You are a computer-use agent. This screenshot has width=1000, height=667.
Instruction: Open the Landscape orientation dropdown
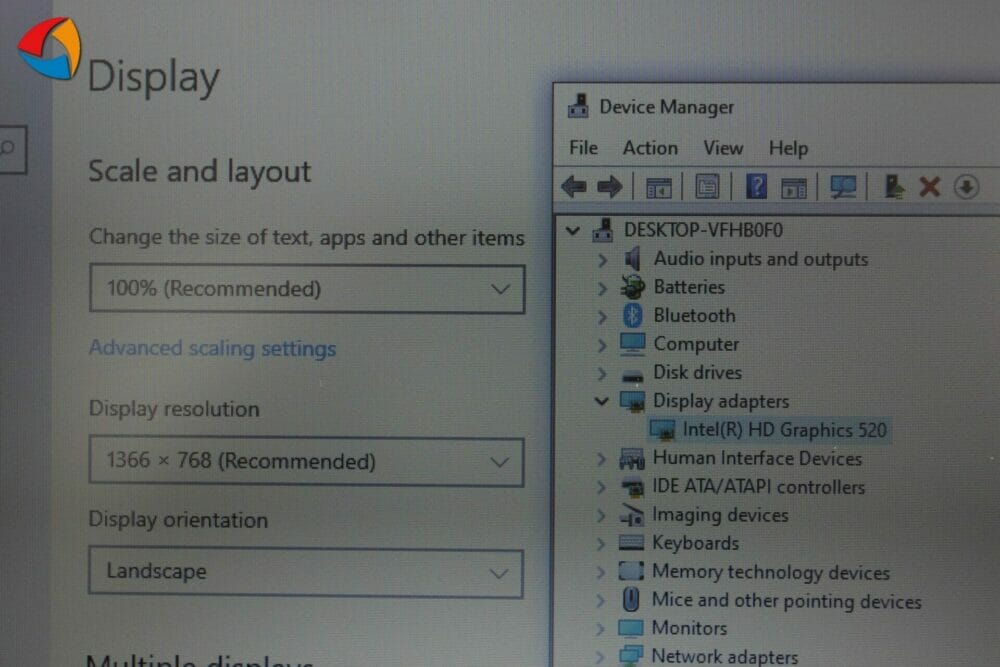305,572
